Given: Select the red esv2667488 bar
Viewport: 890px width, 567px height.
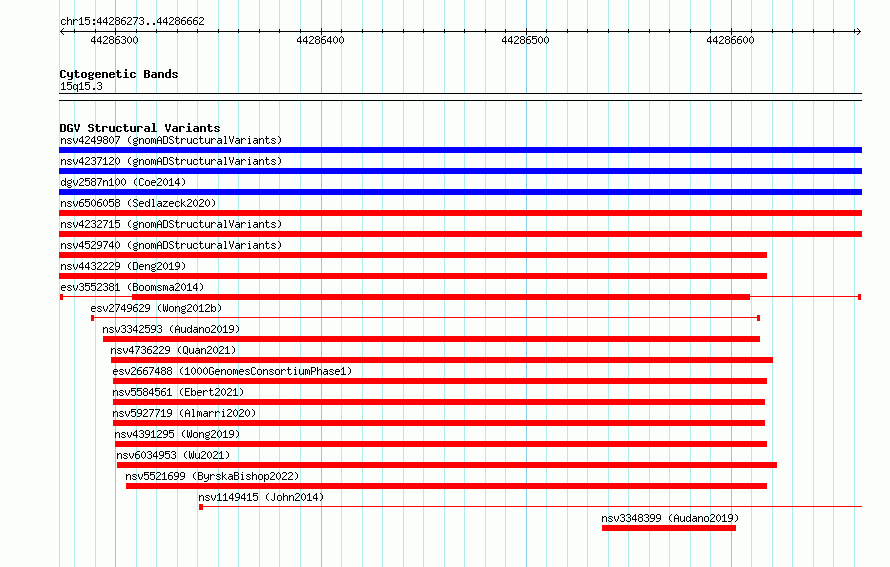Looking at the screenshot, I should pyautogui.click(x=440, y=381).
